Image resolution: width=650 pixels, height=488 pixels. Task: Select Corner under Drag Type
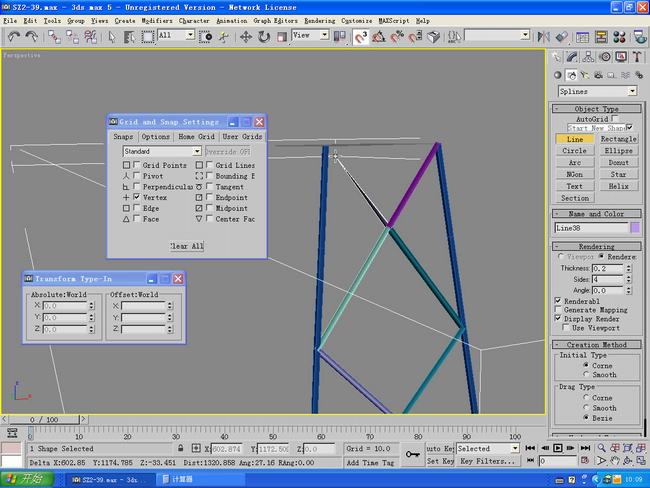tap(586, 397)
